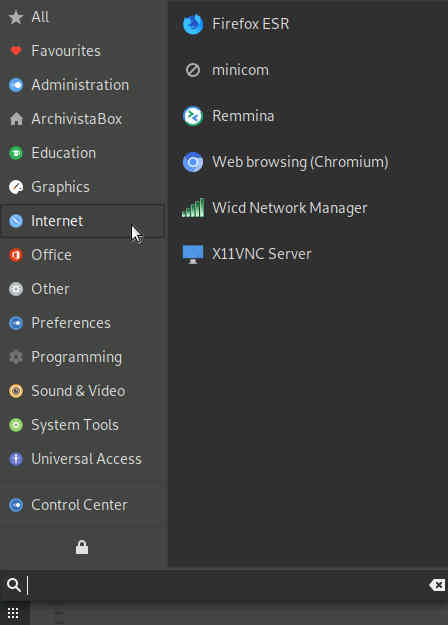Click the Control Center icon
448x625 pixels.
pyautogui.click(x=16, y=505)
